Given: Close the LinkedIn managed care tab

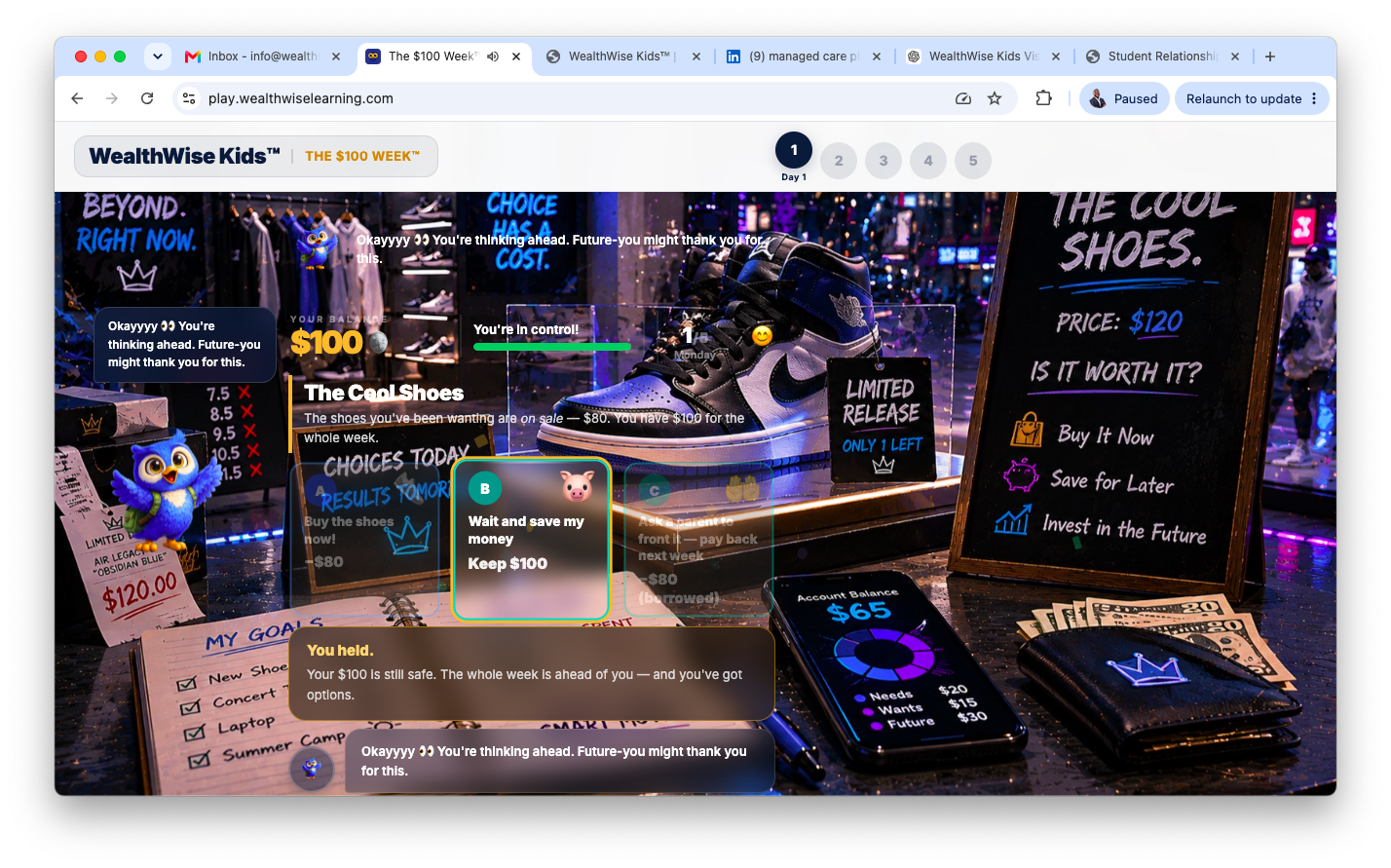Looking at the screenshot, I should click(x=877, y=57).
